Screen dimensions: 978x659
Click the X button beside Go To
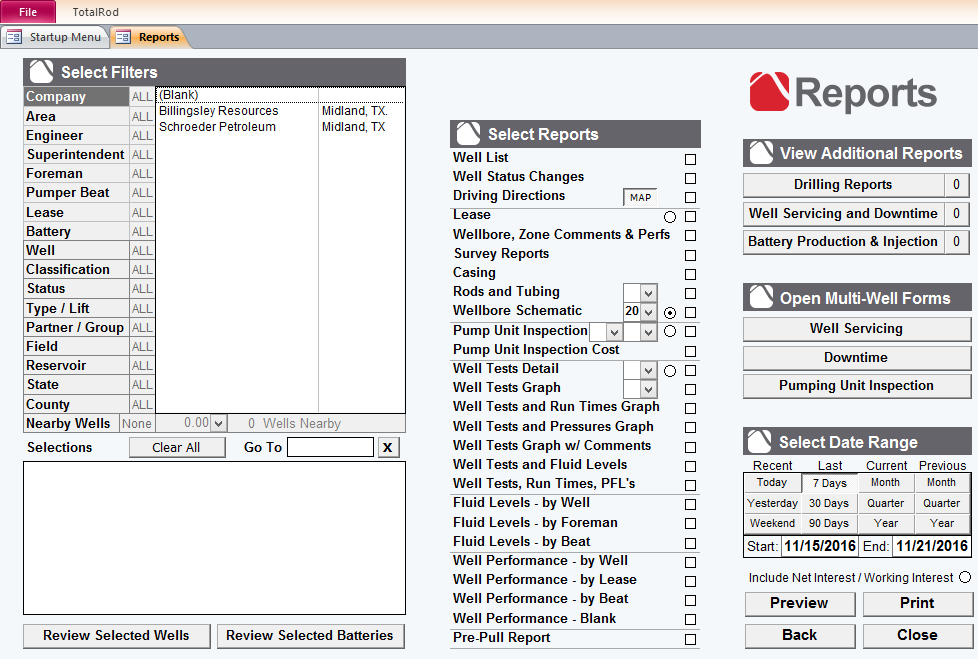click(x=388, y=447)
